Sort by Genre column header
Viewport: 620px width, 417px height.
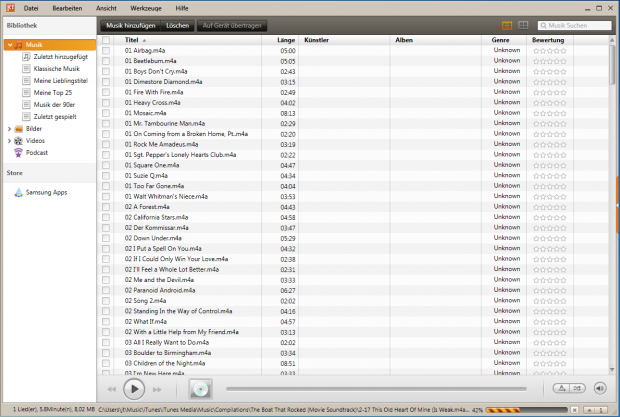coord(504,40)
